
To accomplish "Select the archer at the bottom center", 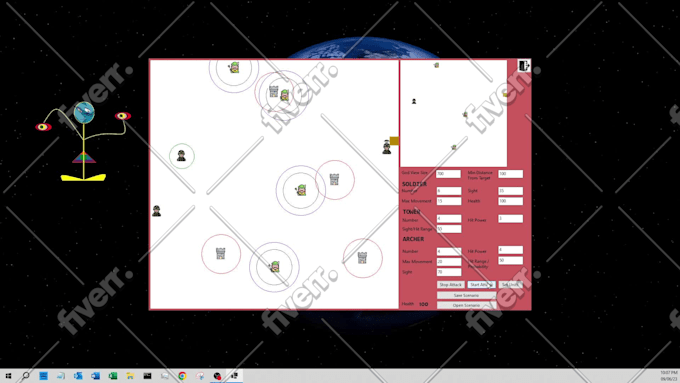I will (x=275, y=267).
